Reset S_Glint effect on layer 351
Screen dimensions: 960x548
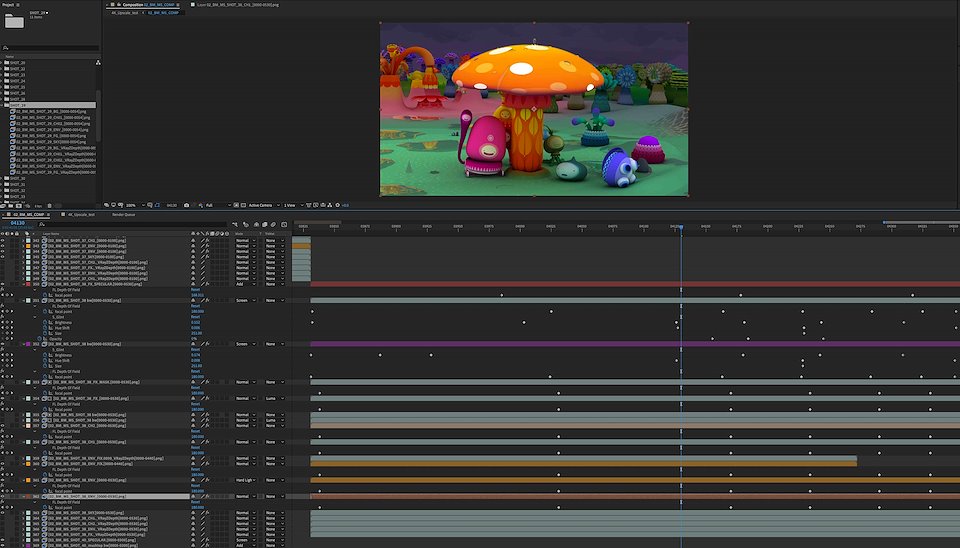pyautogui.click(x=195, y=317)
